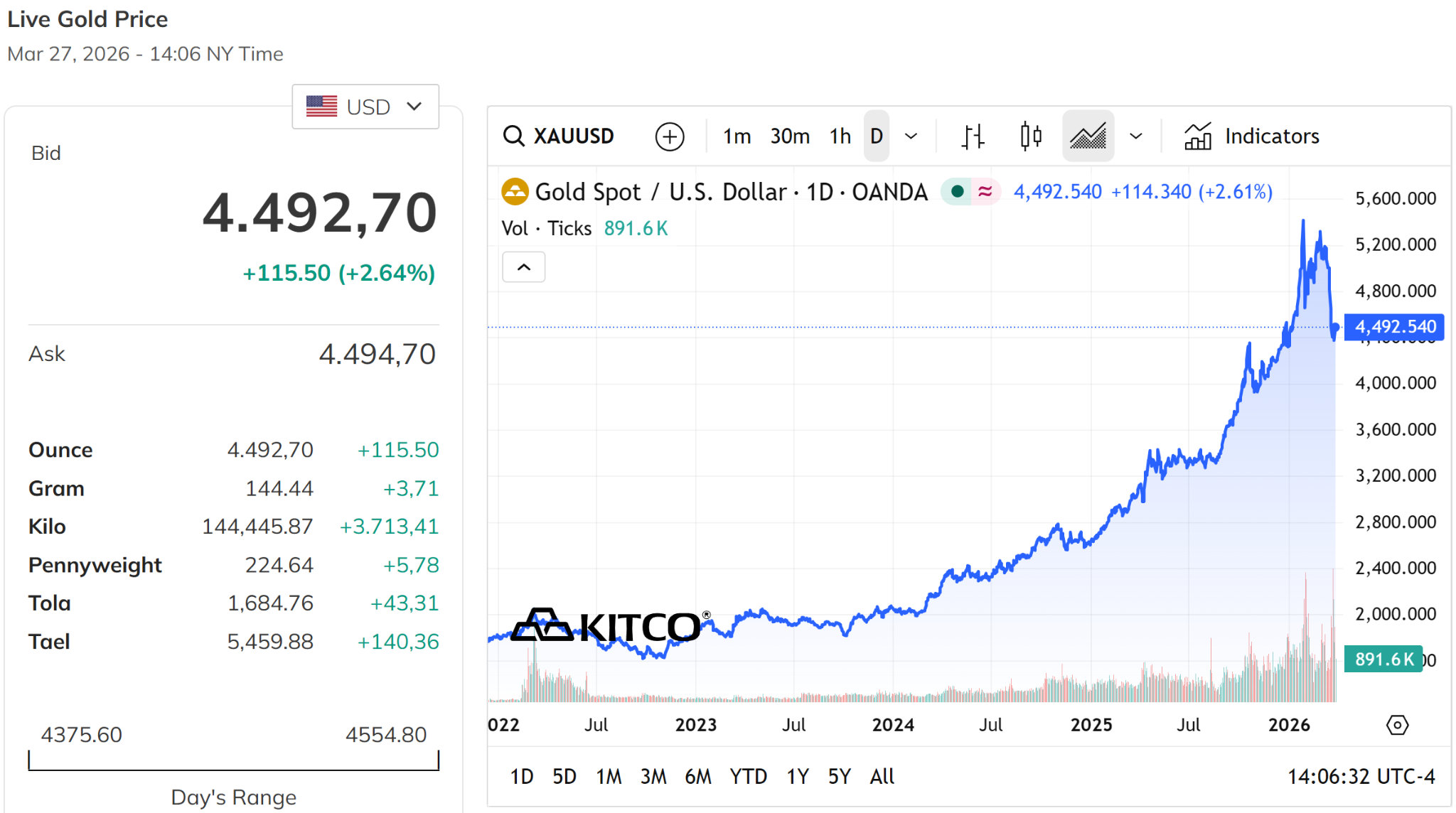Click the Kitco logo on the chart
Image resolution: width=1456 pixels, height=813 pixels.
(x=611, y=625)
